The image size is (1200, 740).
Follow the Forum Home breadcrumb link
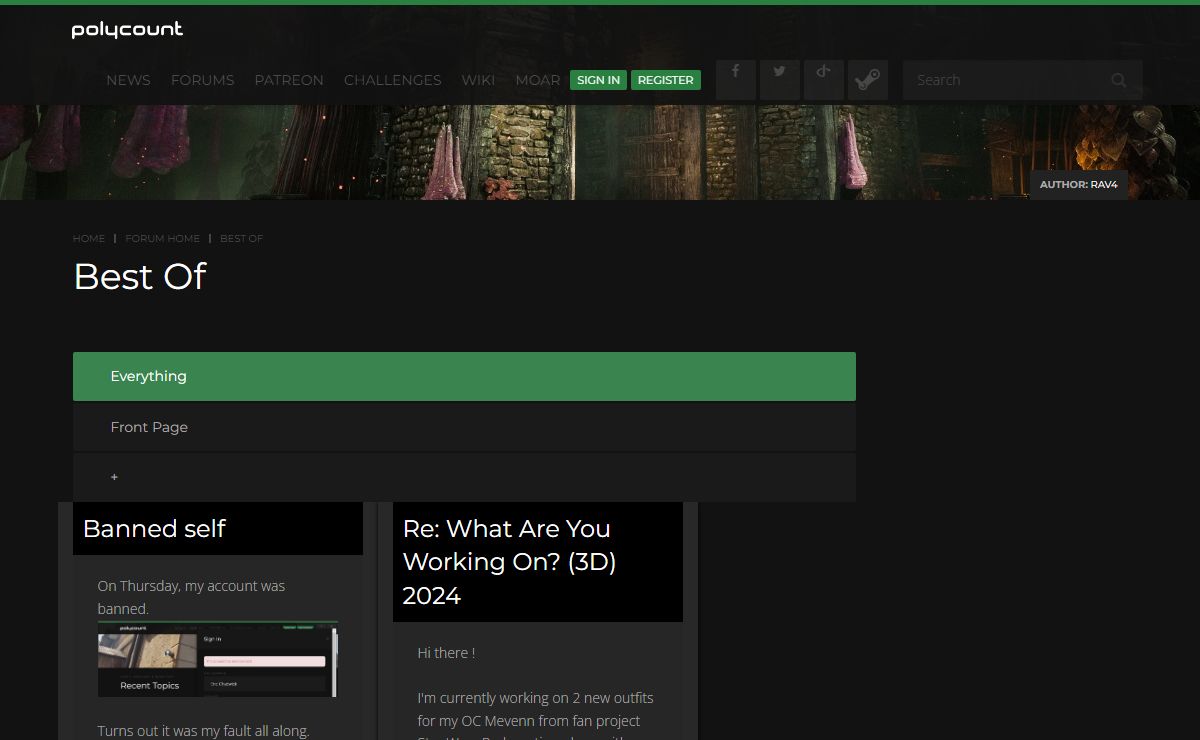coord(163,238)
